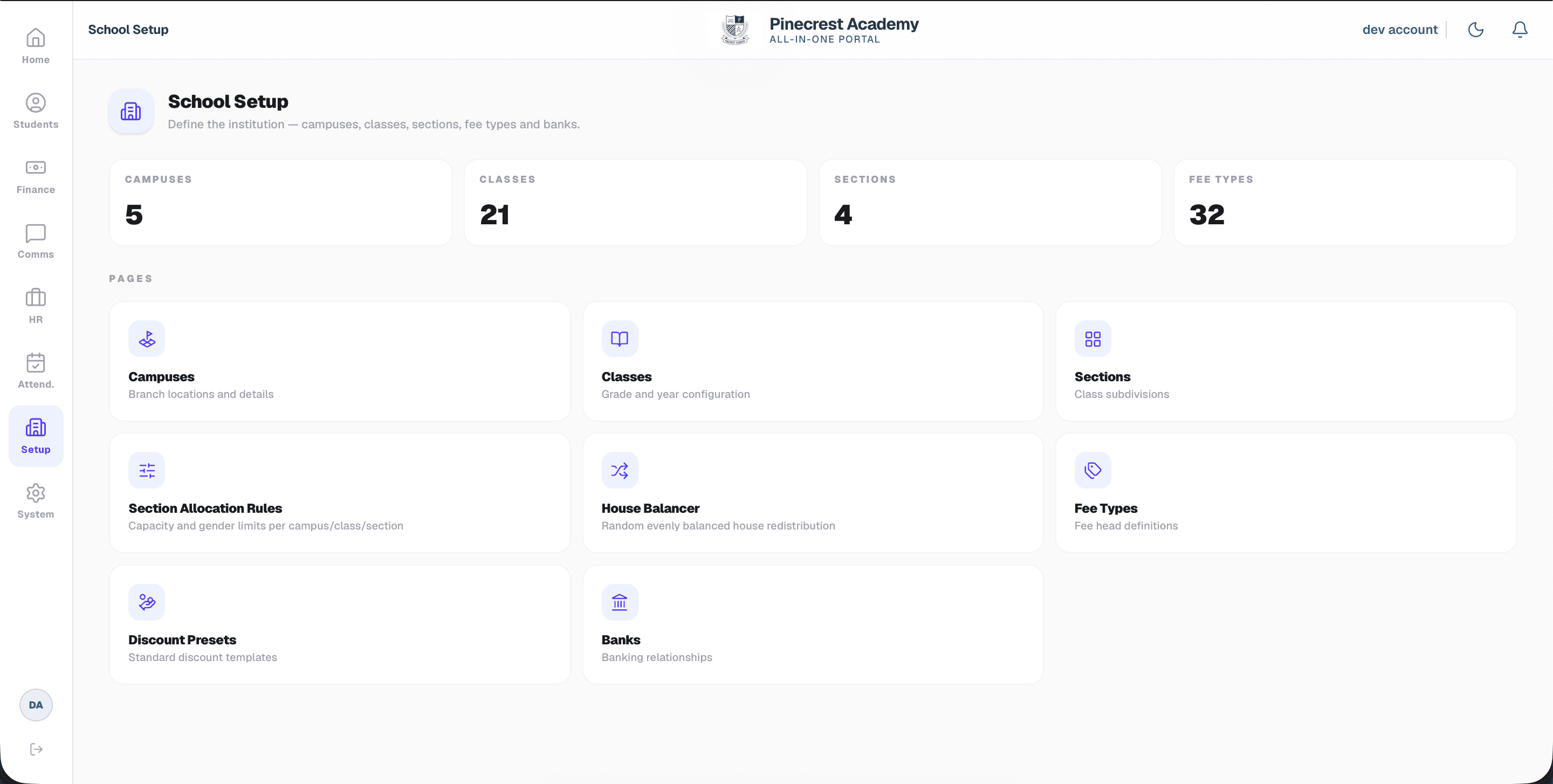
Task: Click the Fee Types stat showing 32
Action: pyautogui.click(x=1344, y=203)
